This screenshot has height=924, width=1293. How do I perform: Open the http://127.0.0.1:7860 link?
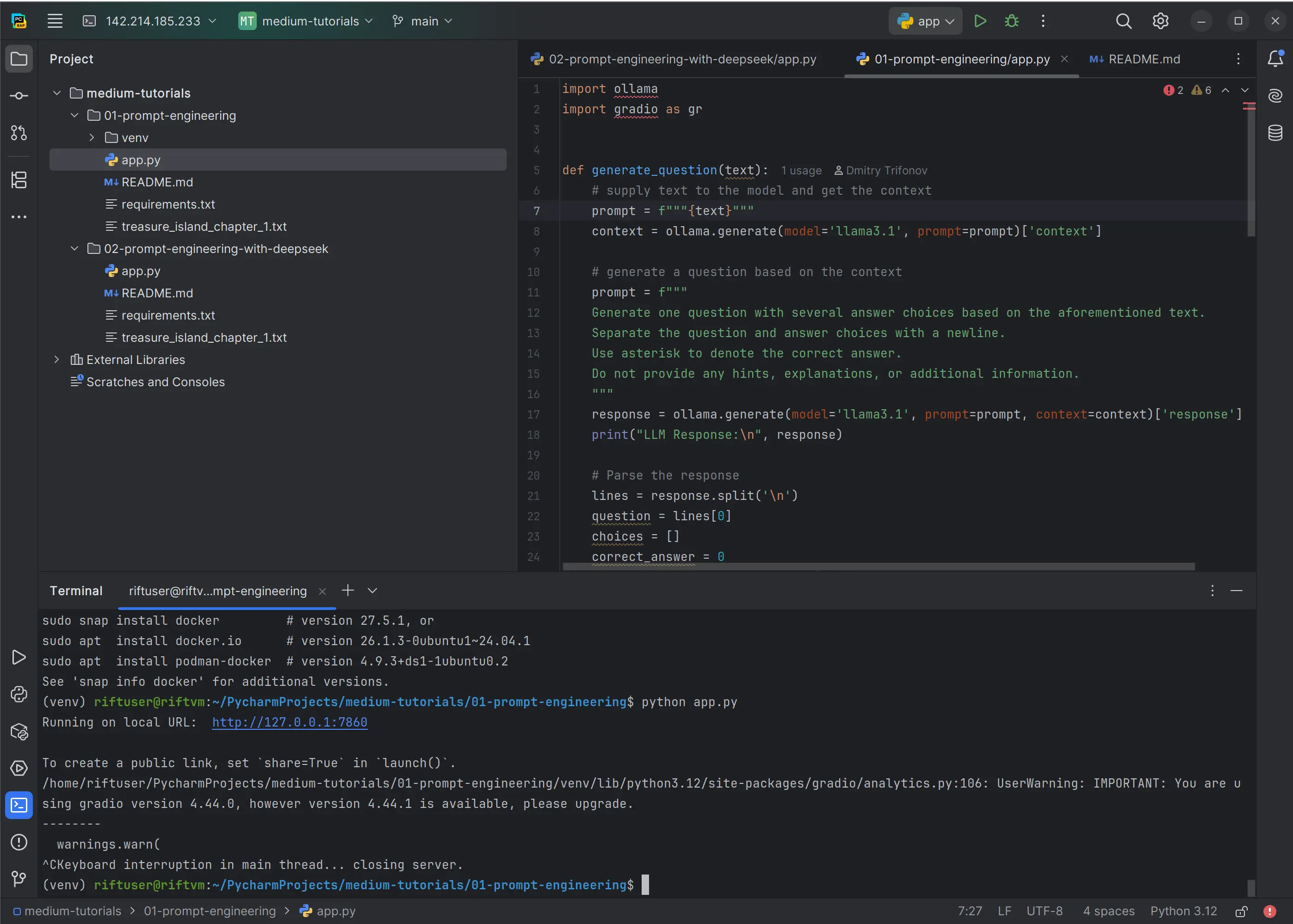(289, 722)
